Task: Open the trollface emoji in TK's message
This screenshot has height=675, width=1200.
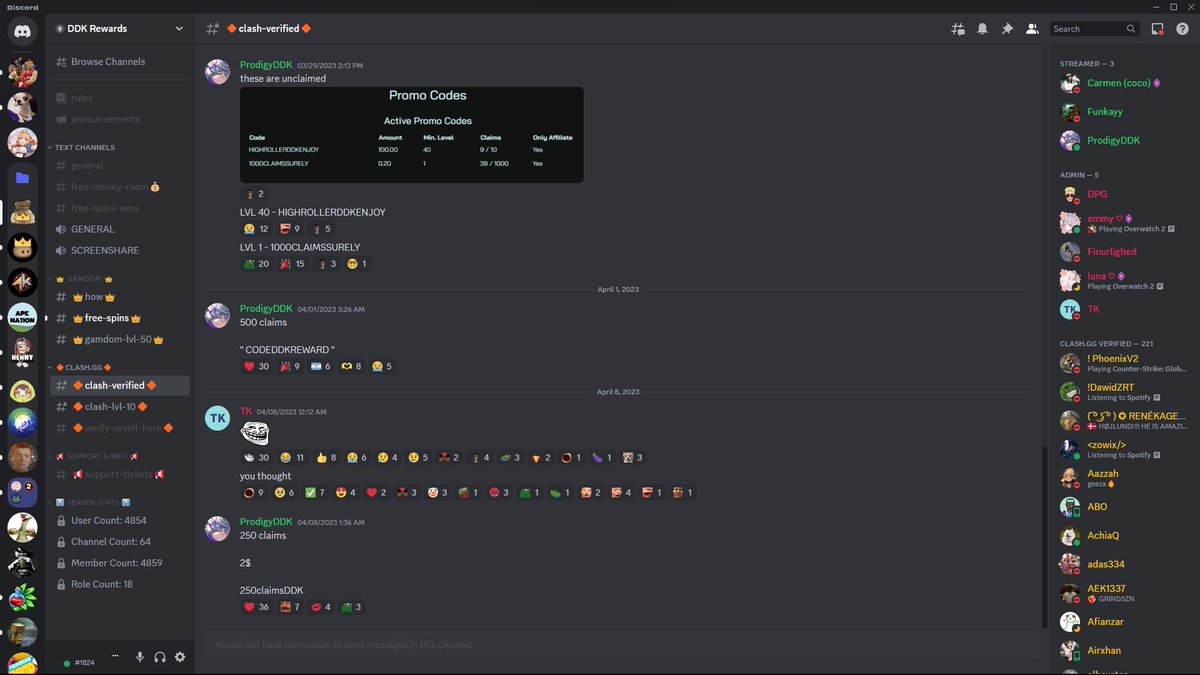Action: point(256,433)
